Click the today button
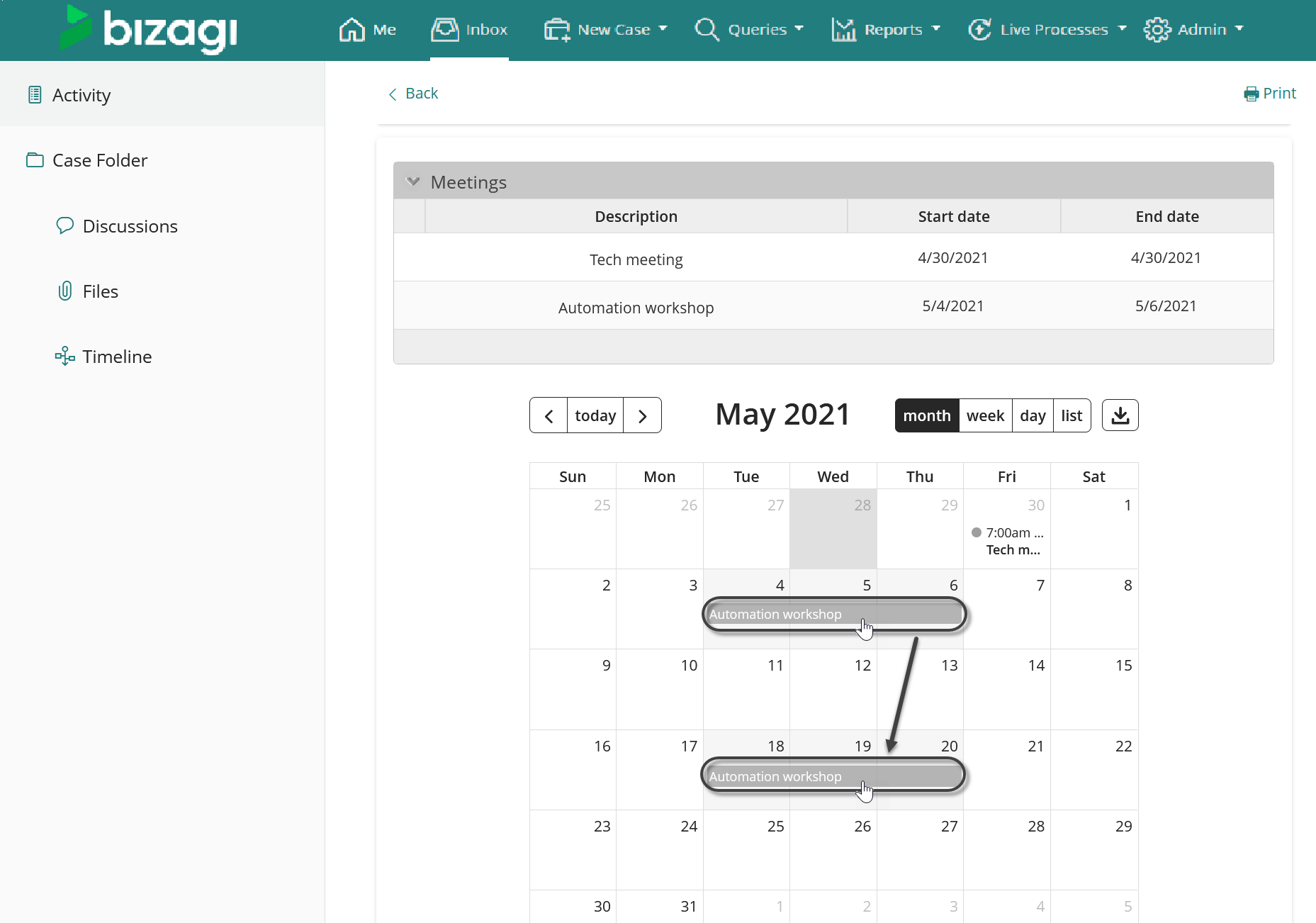 click(x=595, y=415)
